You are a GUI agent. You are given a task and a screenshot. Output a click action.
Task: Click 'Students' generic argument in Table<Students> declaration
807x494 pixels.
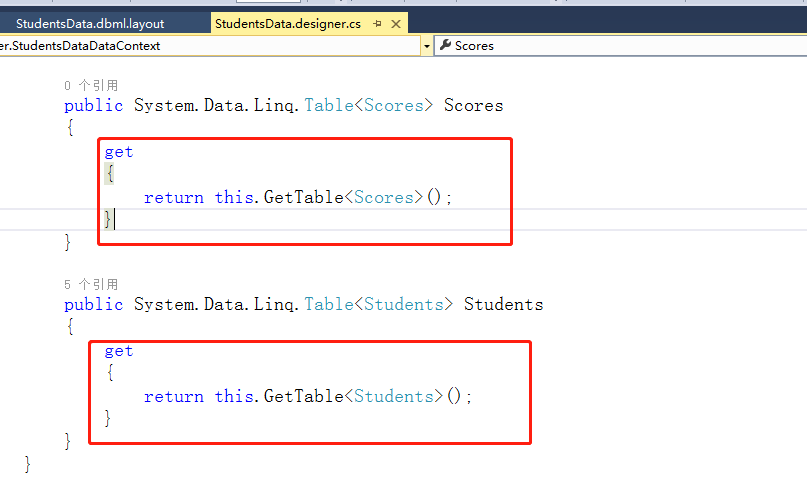(x=404, y=305)
